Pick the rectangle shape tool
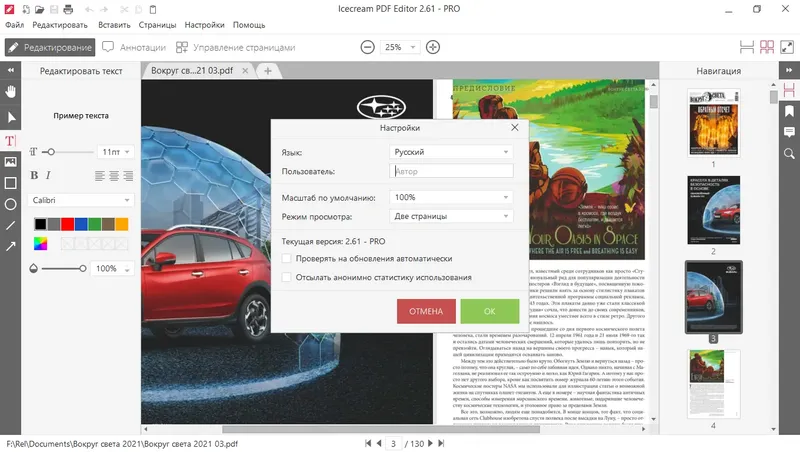This screenshot has height=452, width=800. (10, 183)
